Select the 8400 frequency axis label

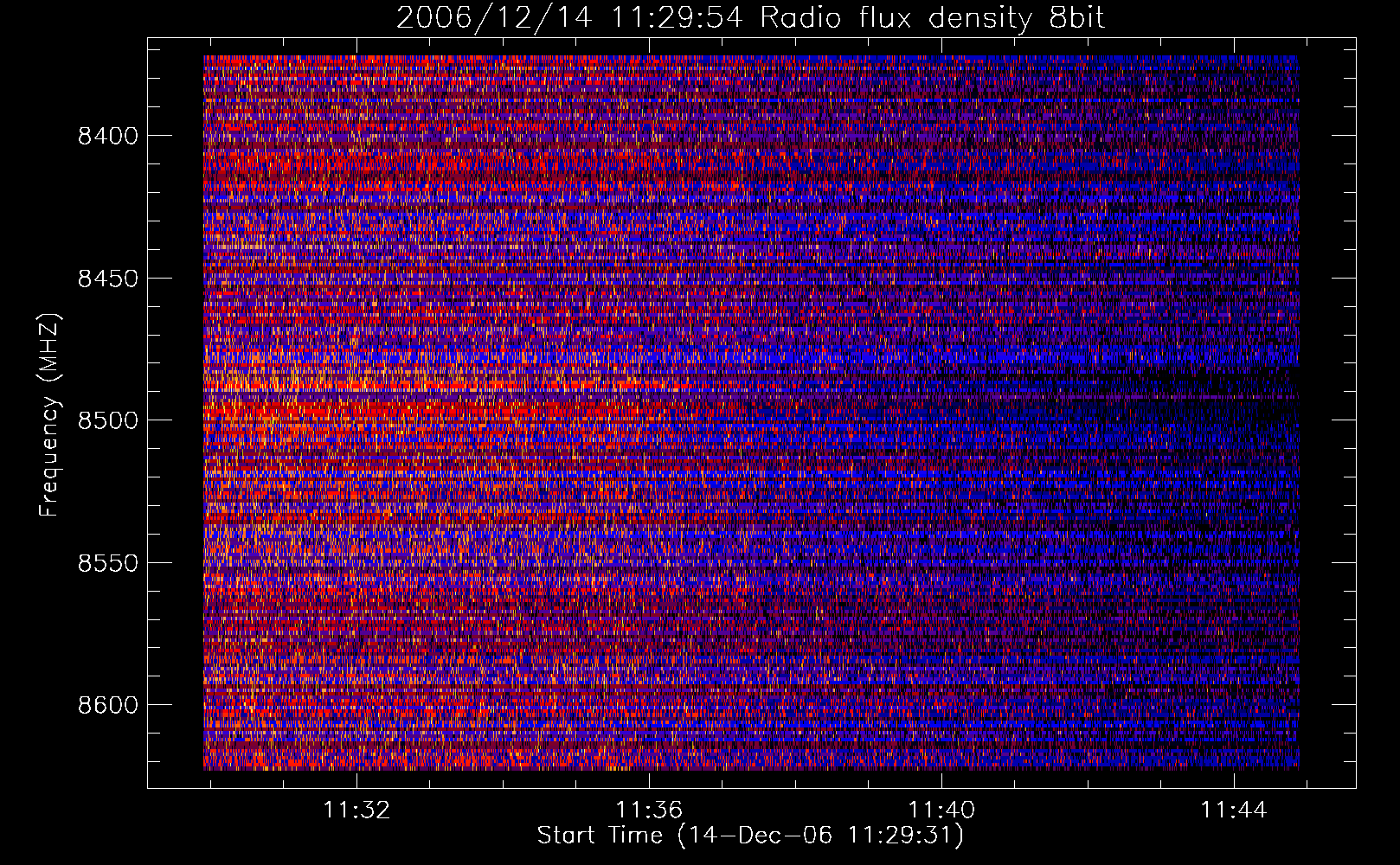[108, 136]
